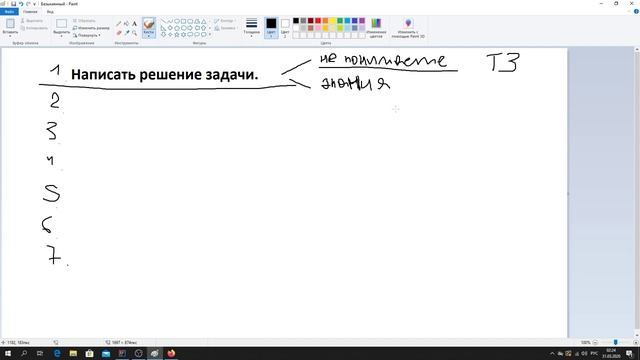The width and height of the screenshot is (640, 360).
Task: Open the Edit colors dialog
Action: pos(376,28)
